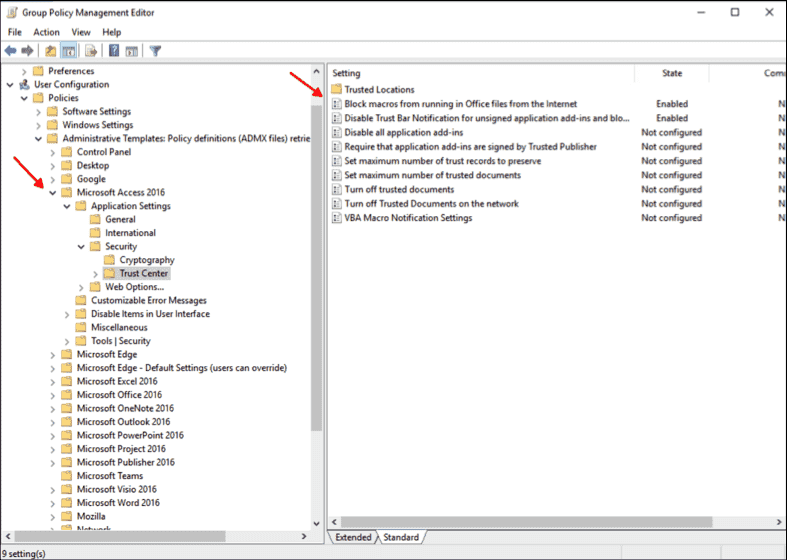Select Disable Trust Bar Notification for unsigned add-ins
The width and height of the screenshot is (787, 560).
point(486,118)
